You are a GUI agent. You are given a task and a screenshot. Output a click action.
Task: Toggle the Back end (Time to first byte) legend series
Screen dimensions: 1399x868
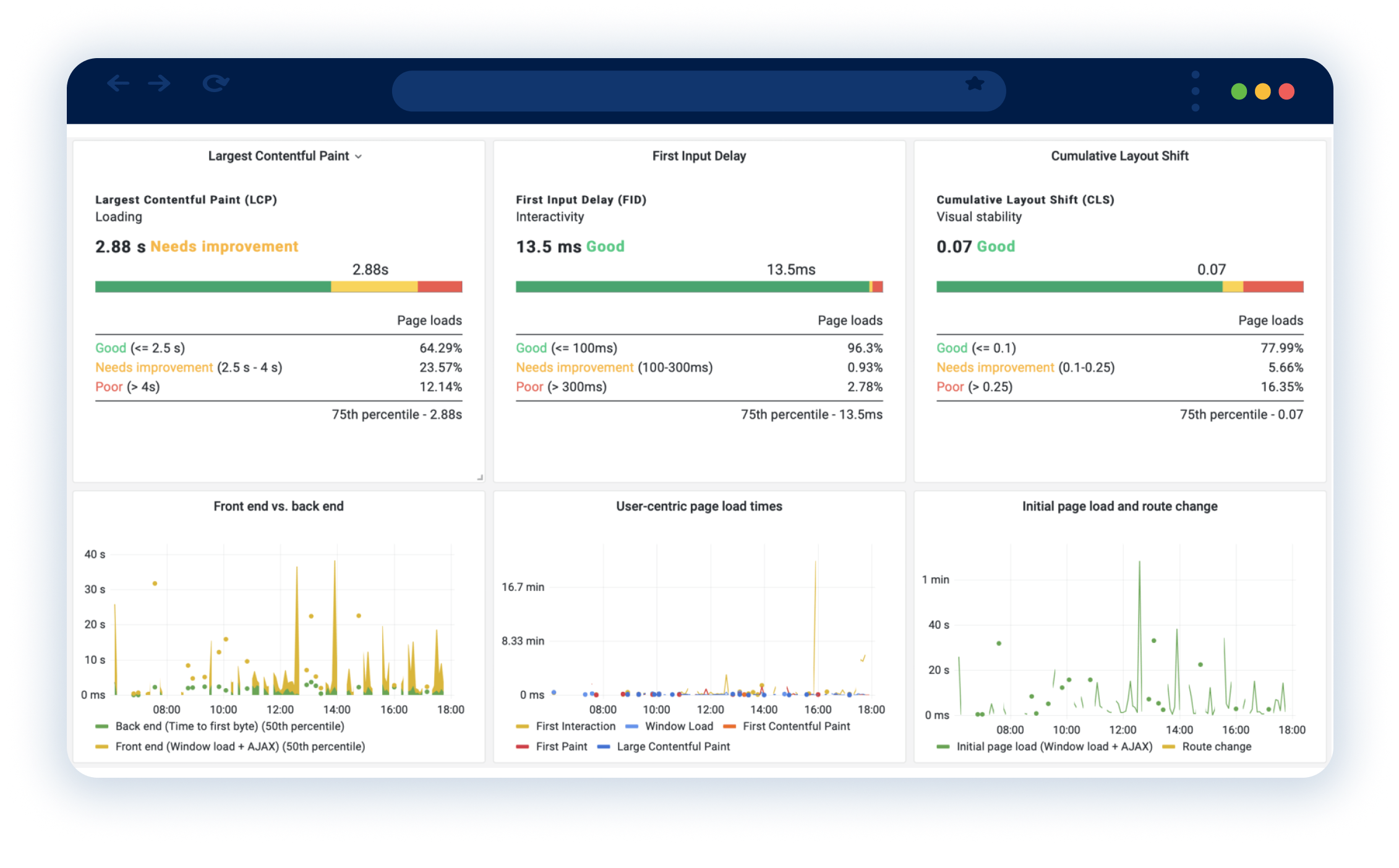tap(229, 726)
